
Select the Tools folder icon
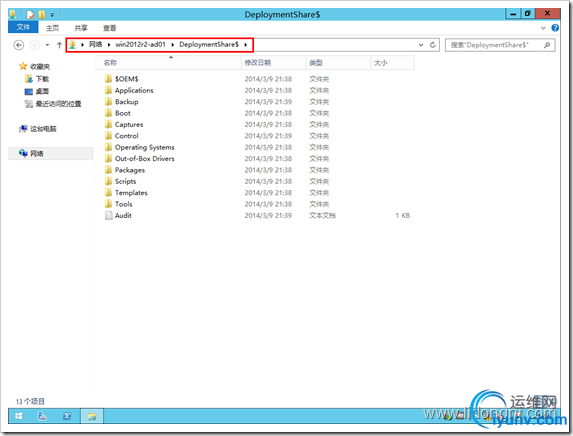[108, 204]
